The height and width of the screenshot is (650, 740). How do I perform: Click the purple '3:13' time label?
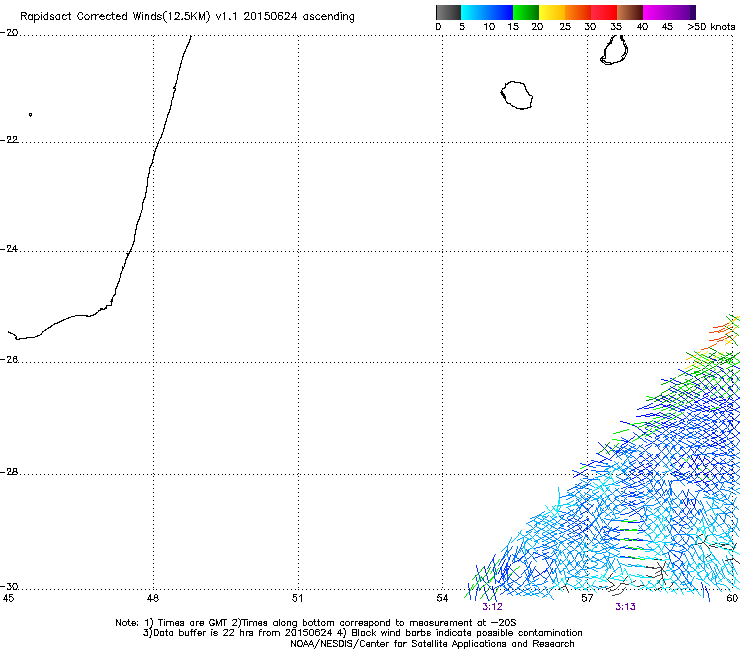tap(625, 607)
